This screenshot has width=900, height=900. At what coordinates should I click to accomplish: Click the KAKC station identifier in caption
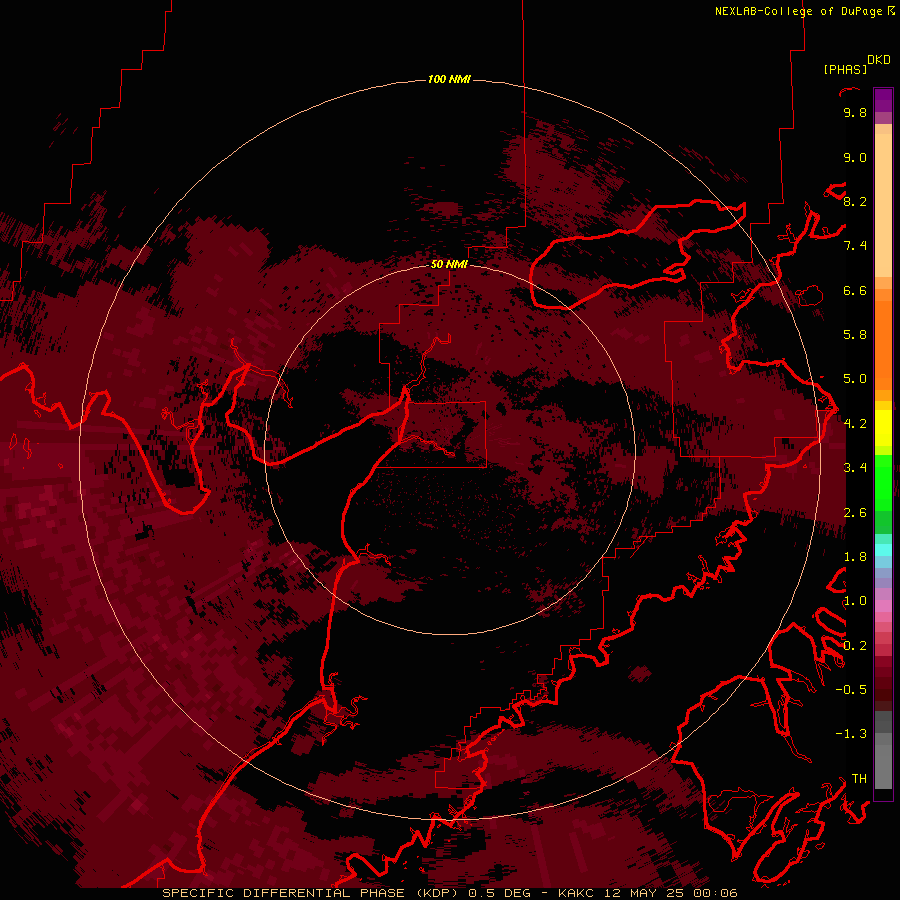coord(574,893)
